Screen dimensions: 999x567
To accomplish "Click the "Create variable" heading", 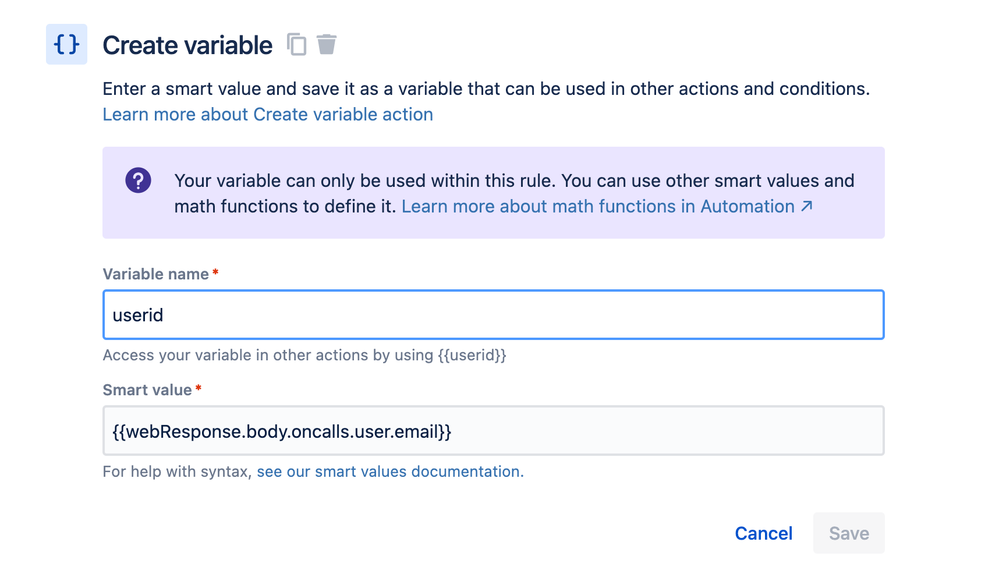I will 188,45.
